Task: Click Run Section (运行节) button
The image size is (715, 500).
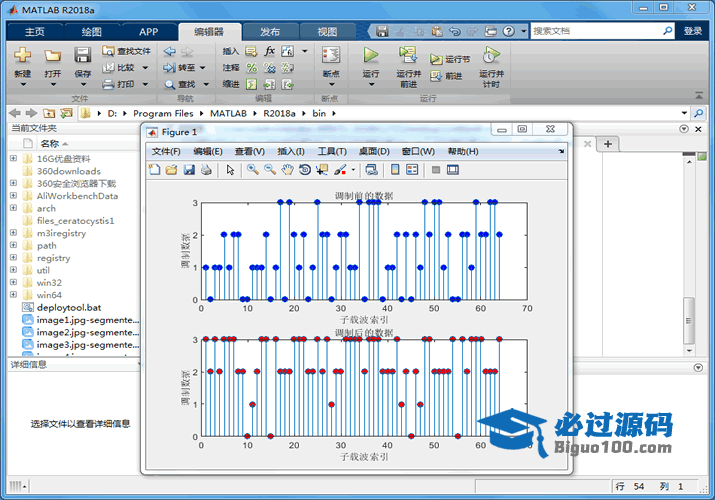Action: coord(450,59)
